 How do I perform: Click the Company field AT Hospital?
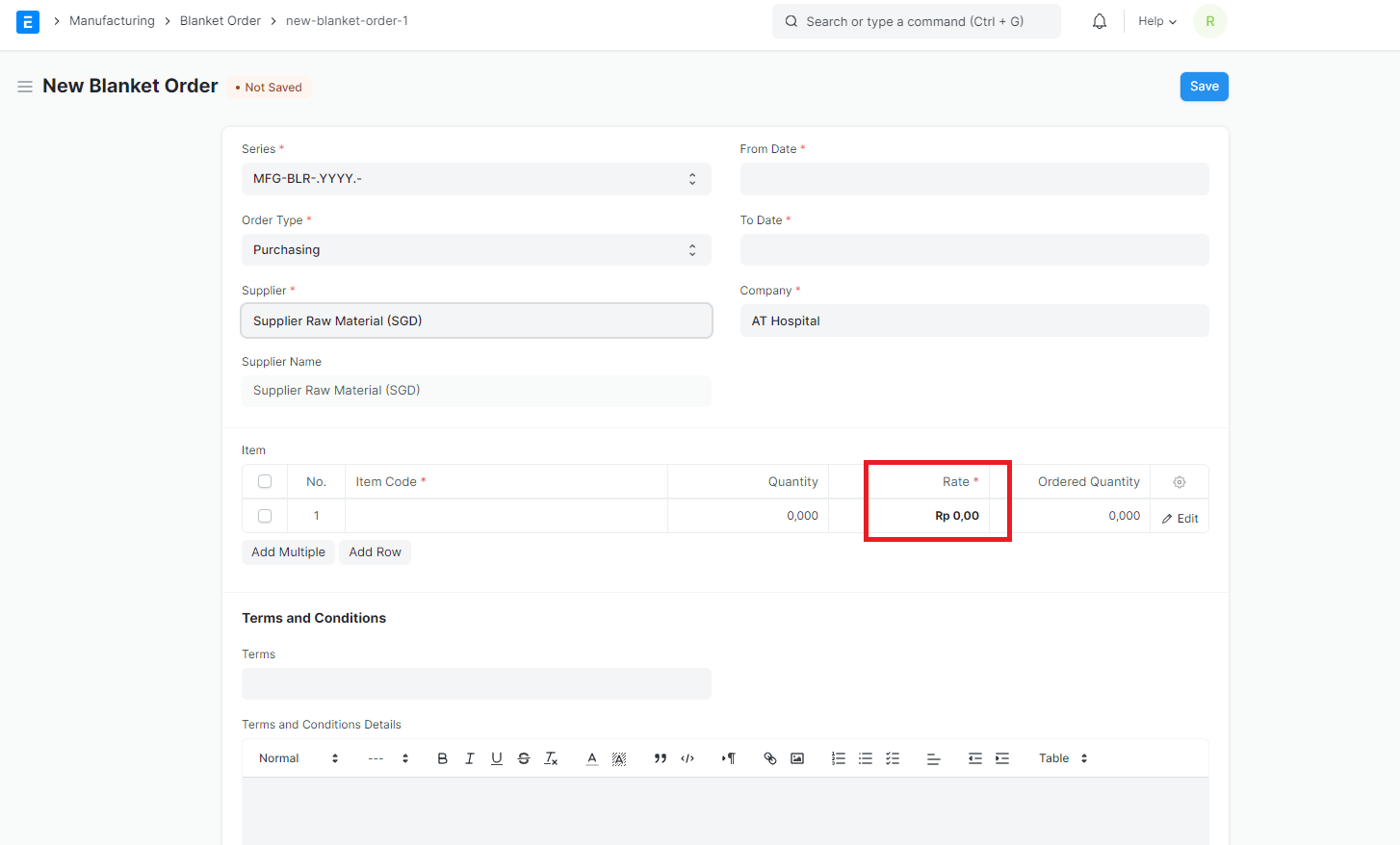pyautogui.click(x=974, y=320)
